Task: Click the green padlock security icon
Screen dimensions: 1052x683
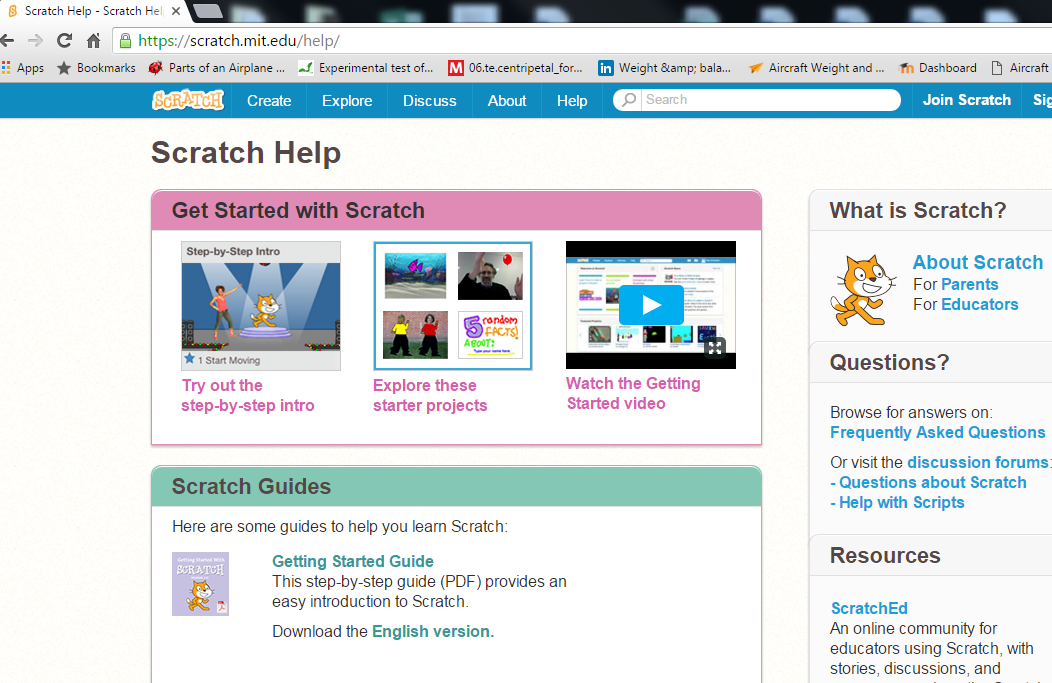Action: click(x=125, y=41)
